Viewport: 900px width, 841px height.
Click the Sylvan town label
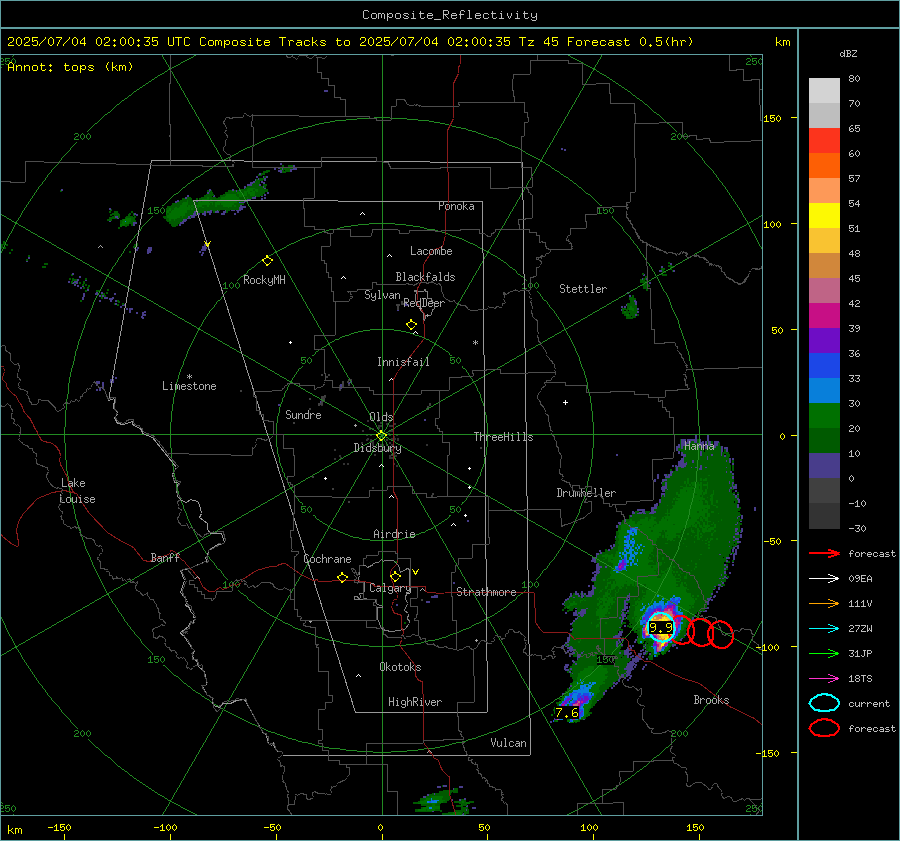(x=382, y=295)
